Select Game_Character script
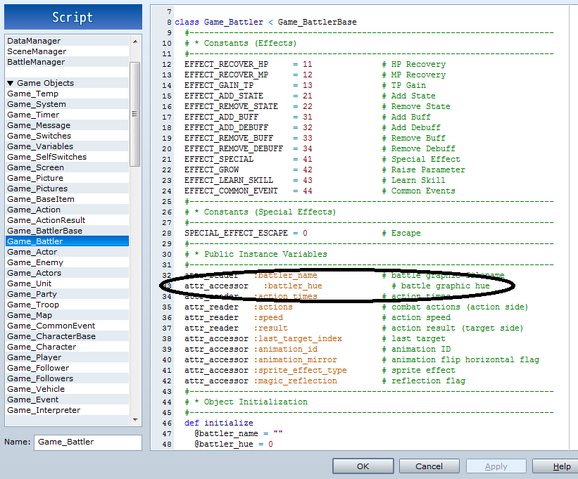This screenshot has width=578, height=479. pyautogui.click(x=67, y=347)
